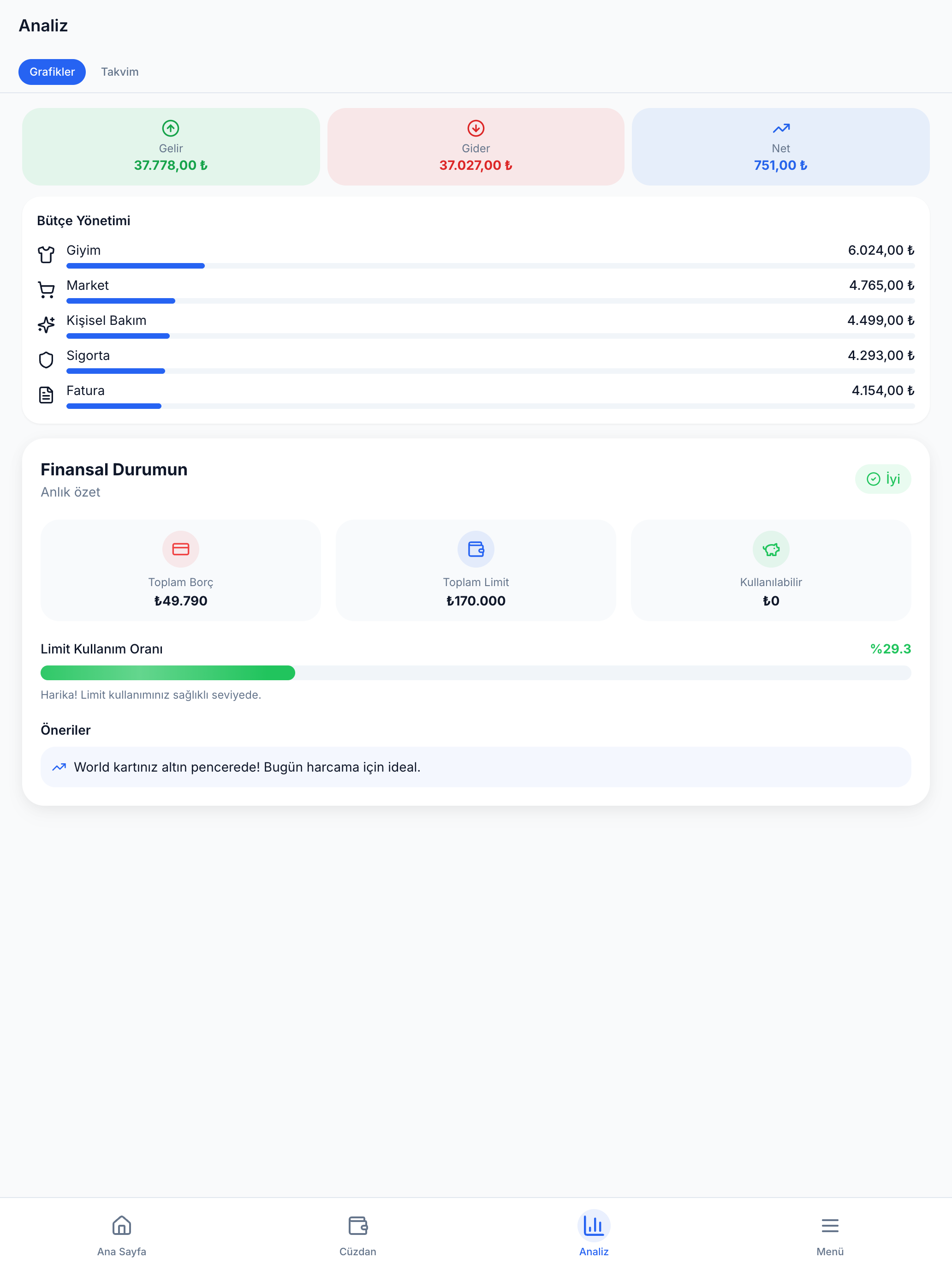Click the ₺49.790 Toplam Borç value
This screenshot has width=952, height=1270.
pos(181,601)
